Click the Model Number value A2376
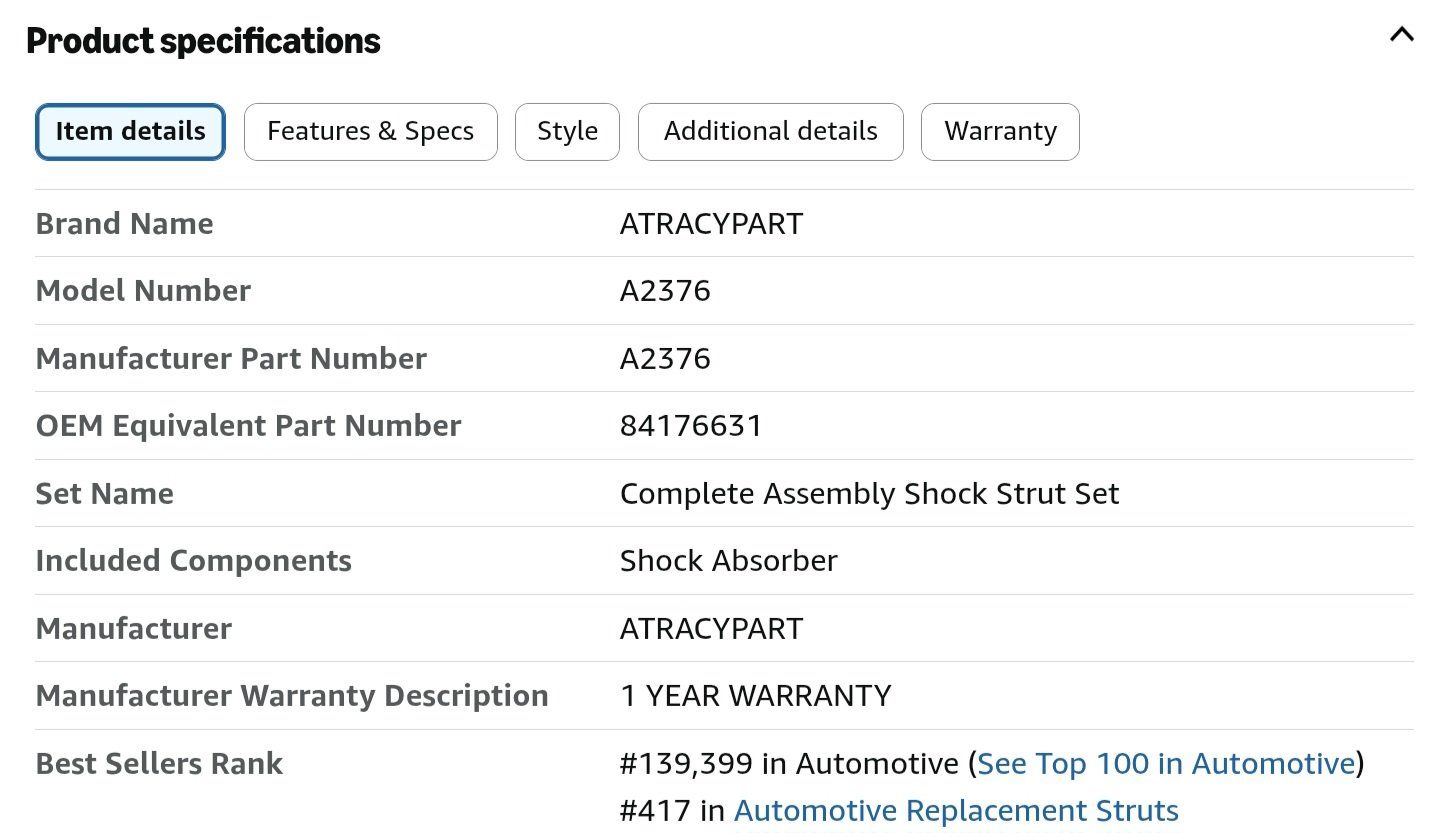The image size is (1440, 833). pos(665,291)
